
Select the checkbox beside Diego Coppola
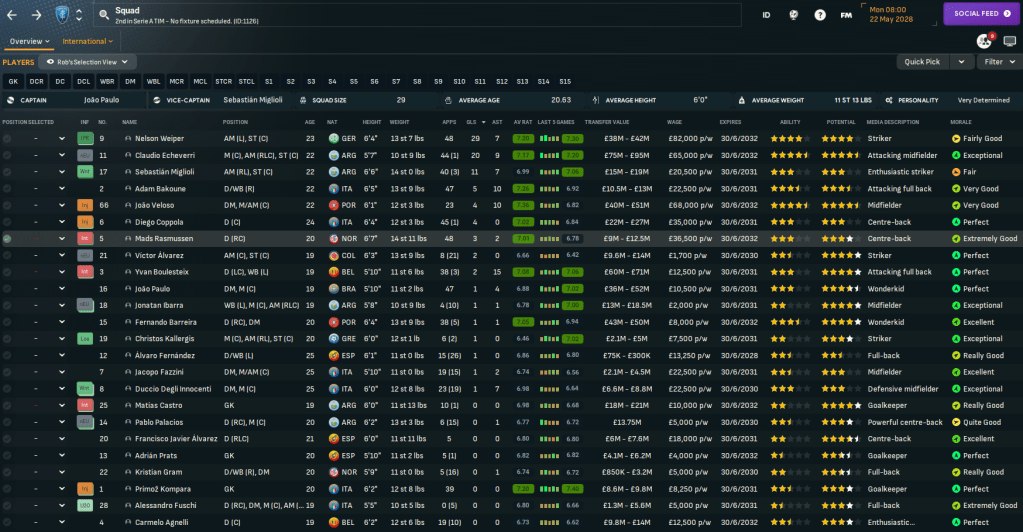point(8,222)
